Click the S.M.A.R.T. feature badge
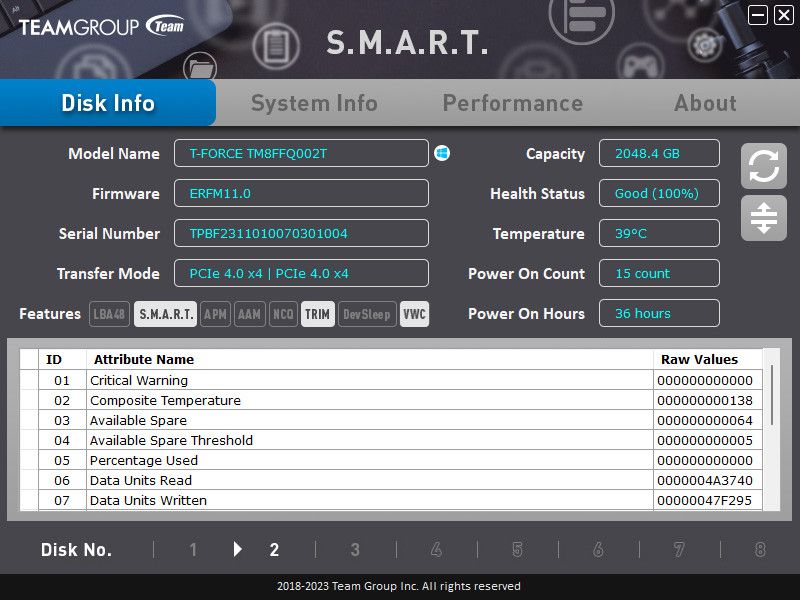This screenshot has width=800, height=600. 166,314
